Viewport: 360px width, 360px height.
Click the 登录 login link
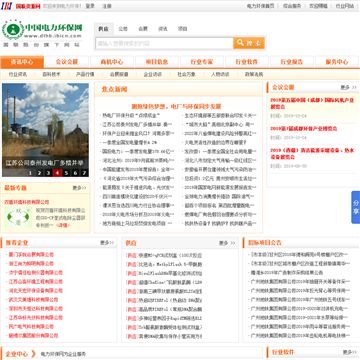(x=90, y=6)
